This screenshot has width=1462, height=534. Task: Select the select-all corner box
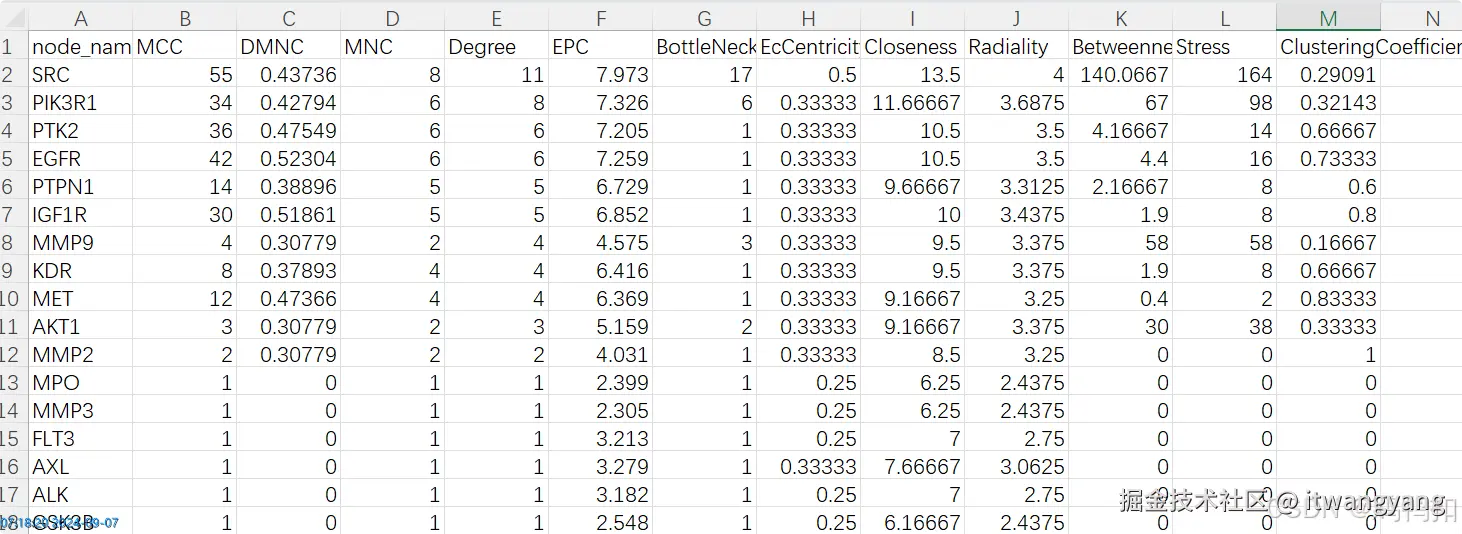coord(12,18)
